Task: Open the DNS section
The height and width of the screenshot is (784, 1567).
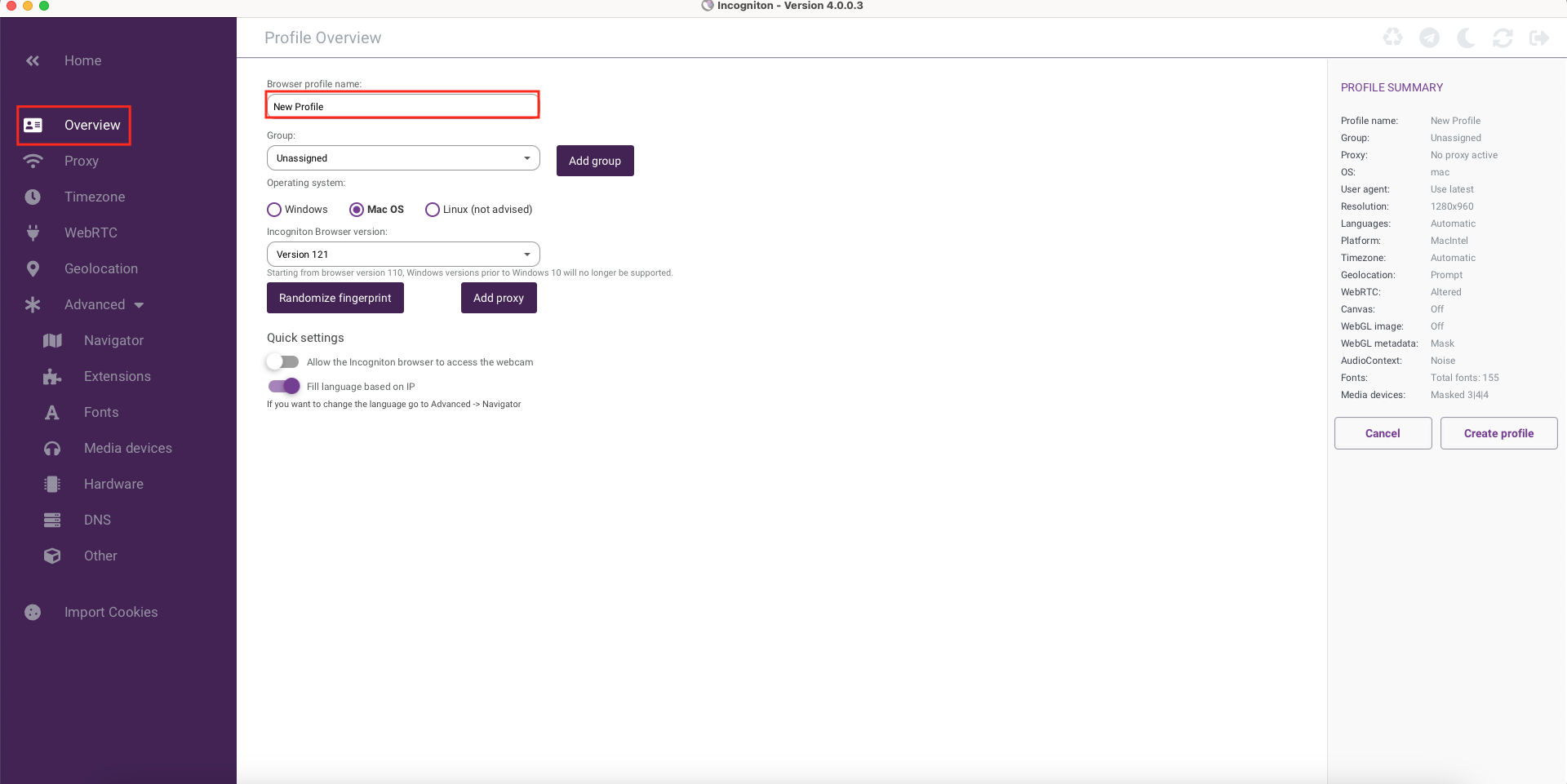Action: (x=97, y=520)
